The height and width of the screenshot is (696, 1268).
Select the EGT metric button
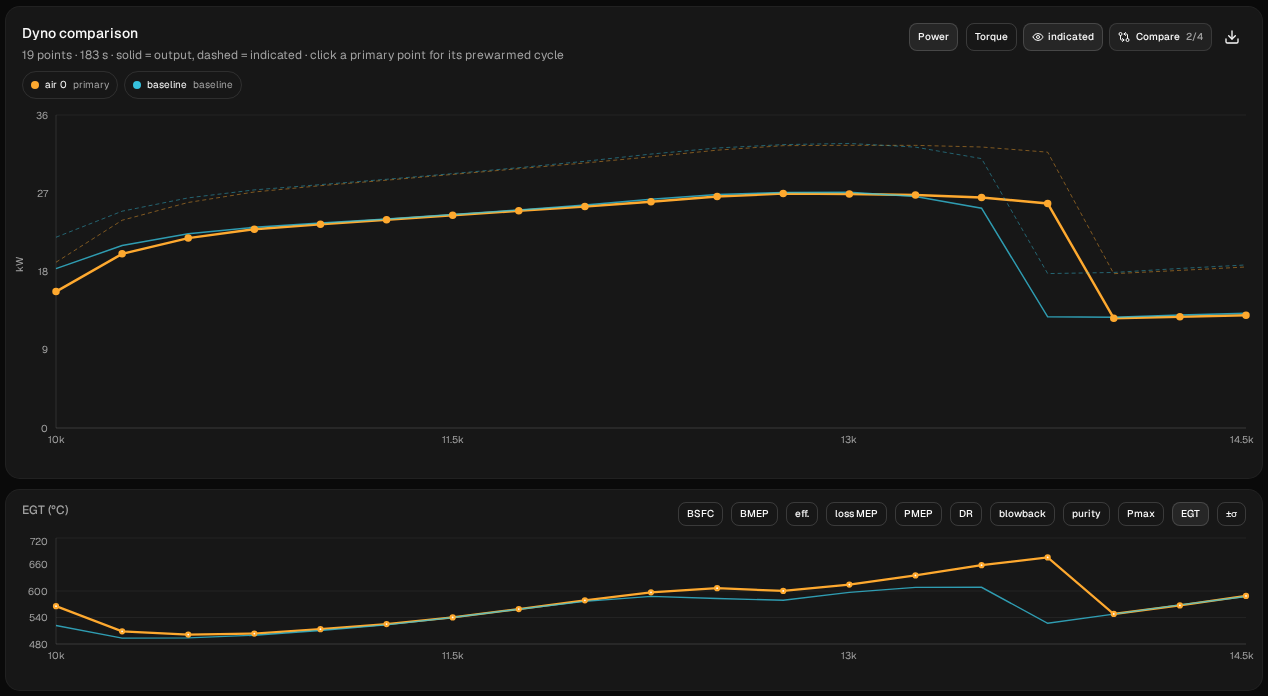click(x=1190, y=514)
